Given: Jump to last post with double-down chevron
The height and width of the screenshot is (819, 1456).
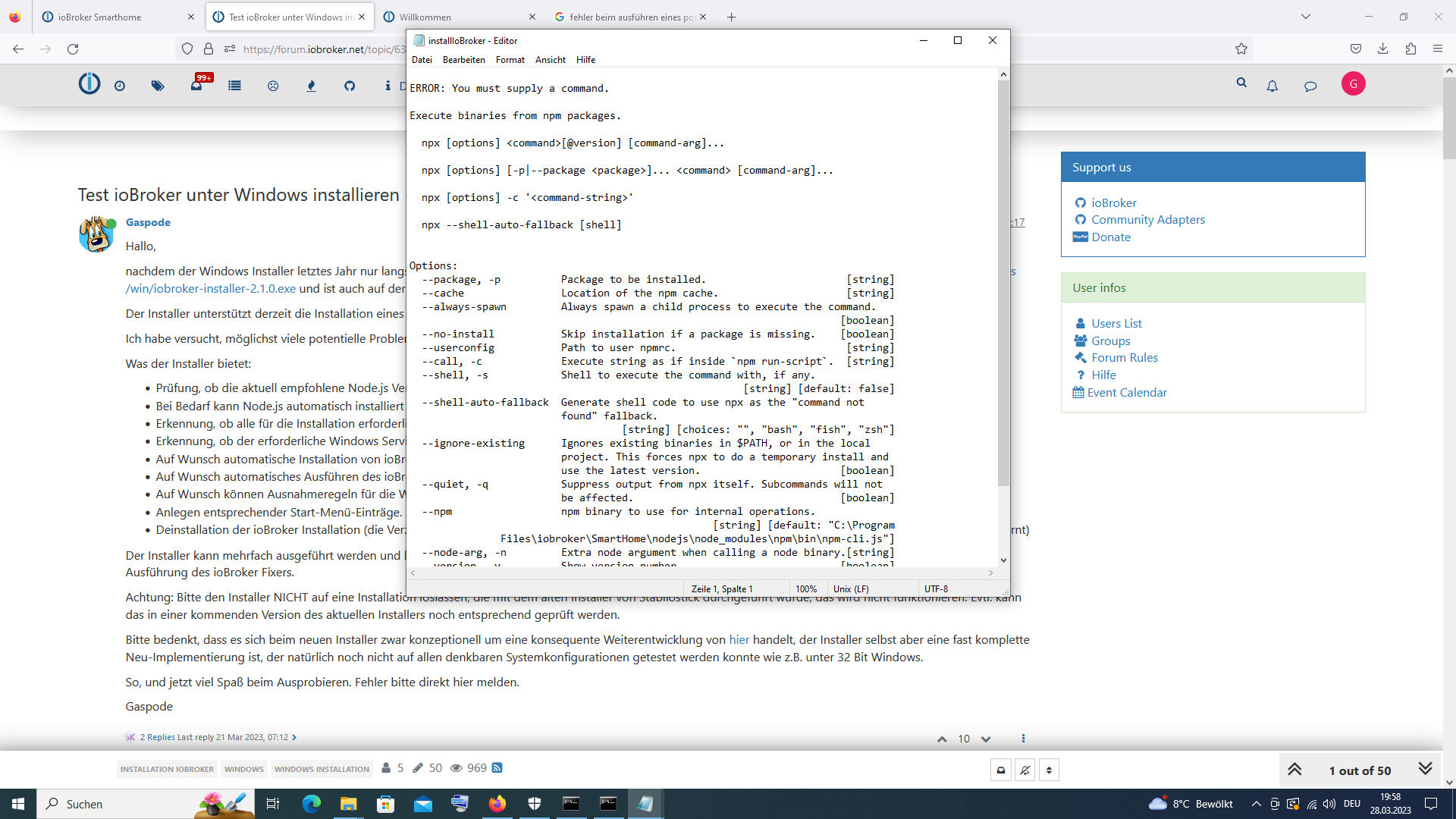Looking at the screenshot, I should tap(1426, 770).
